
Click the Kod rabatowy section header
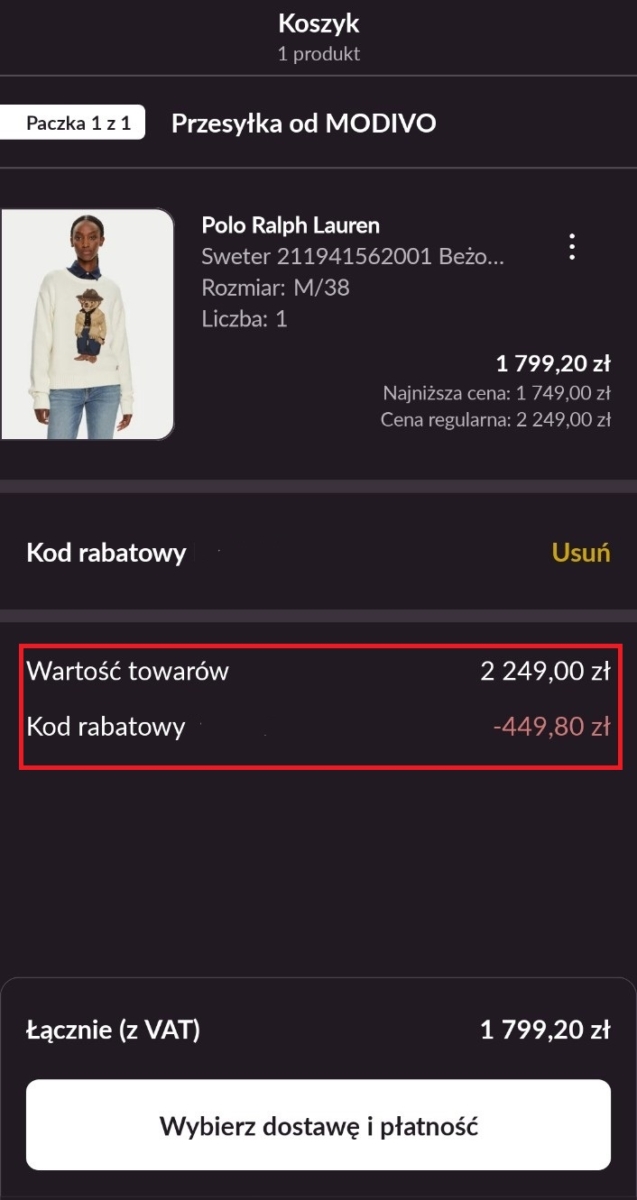pos(105,552)
